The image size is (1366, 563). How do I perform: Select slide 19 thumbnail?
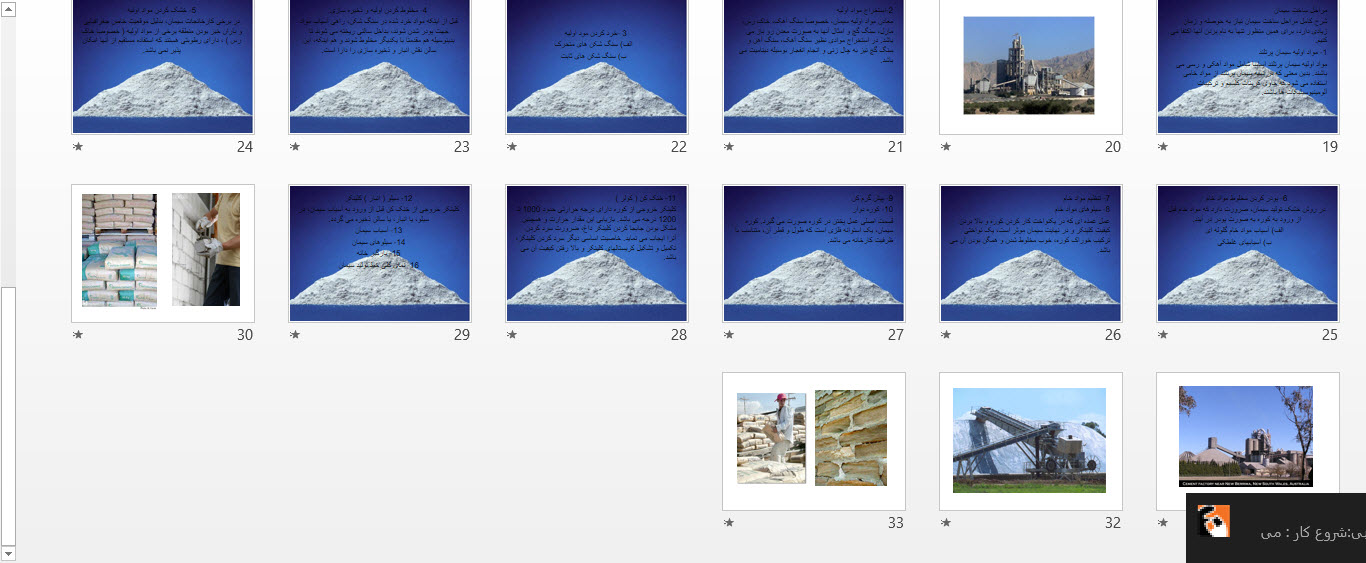(1248, 66)
